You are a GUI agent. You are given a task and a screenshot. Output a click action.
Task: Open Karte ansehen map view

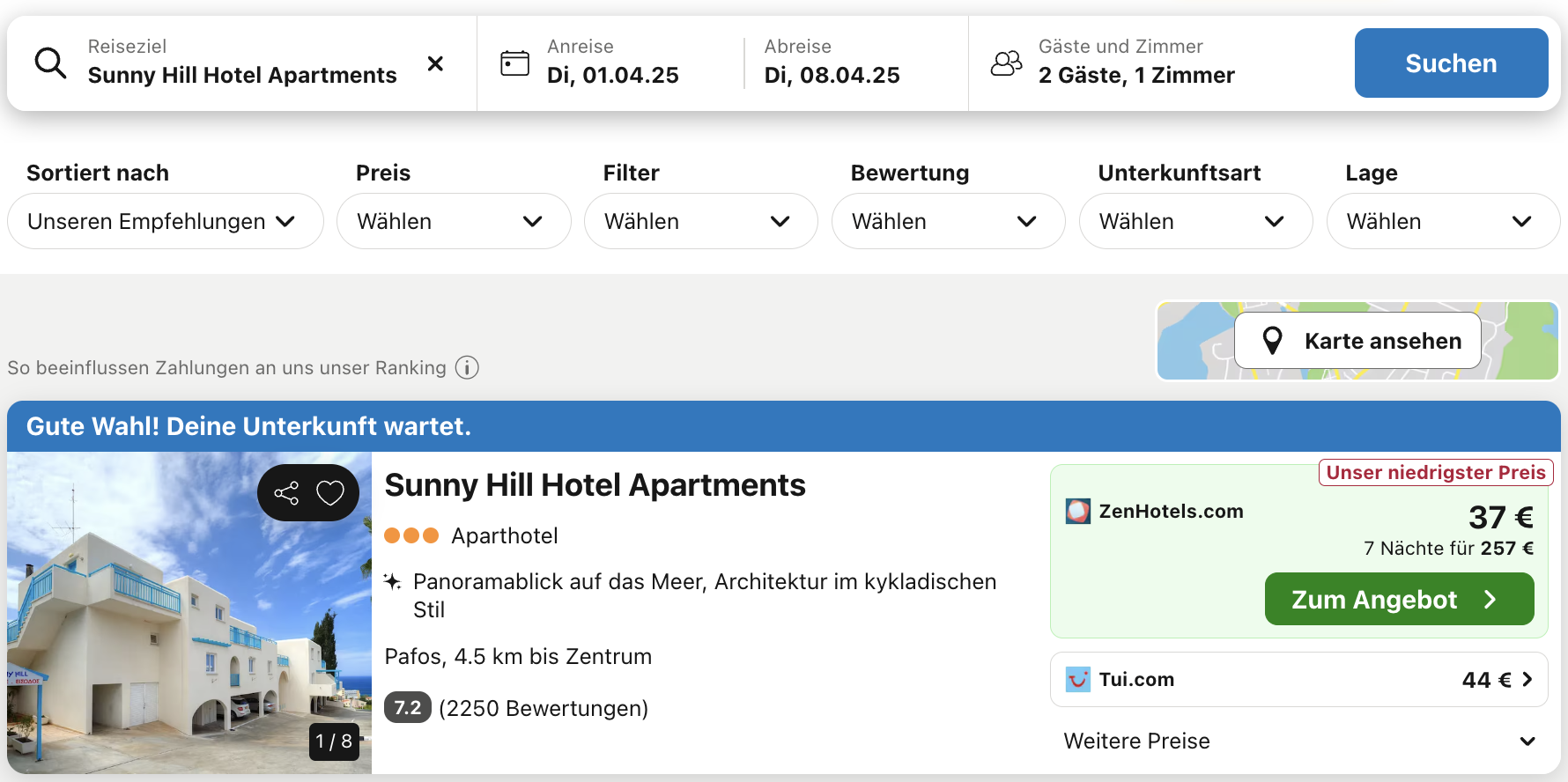pyautogui.click(x=1357, y=341)
